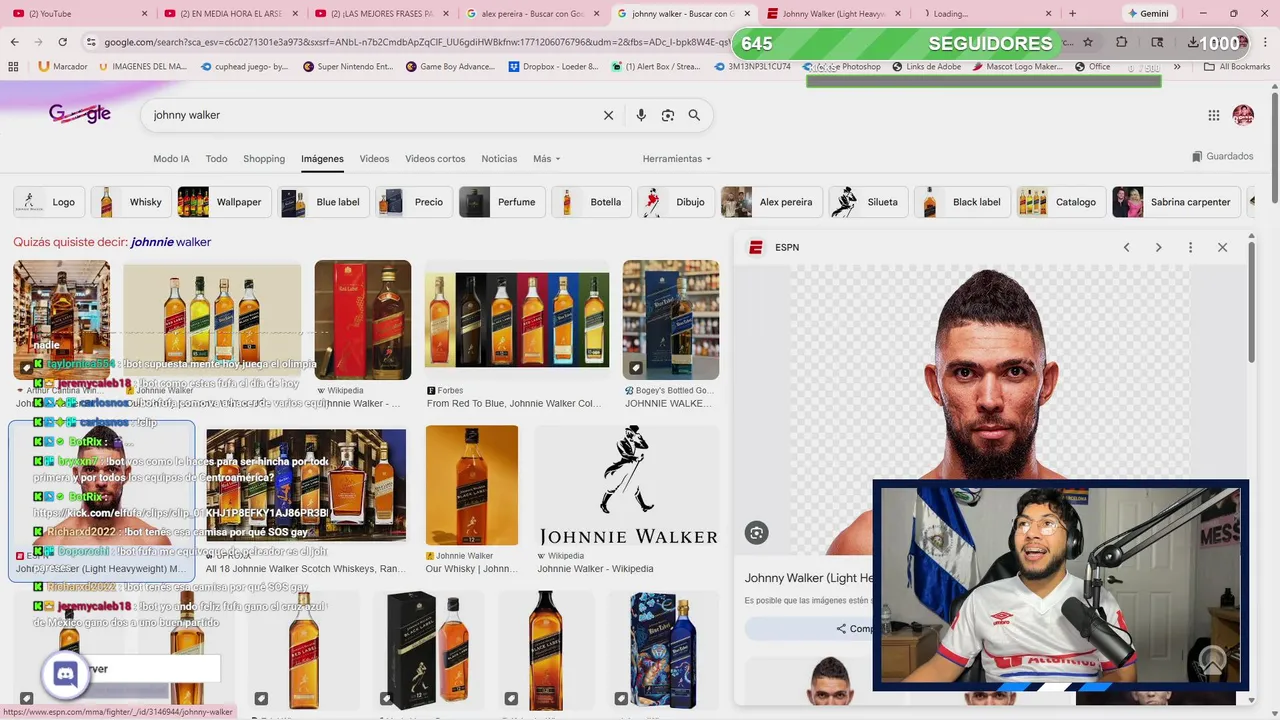The height and width of the screenshot is (720, 1280).
Task: Submit search with the magnifier icon
Action: point(694,115)
